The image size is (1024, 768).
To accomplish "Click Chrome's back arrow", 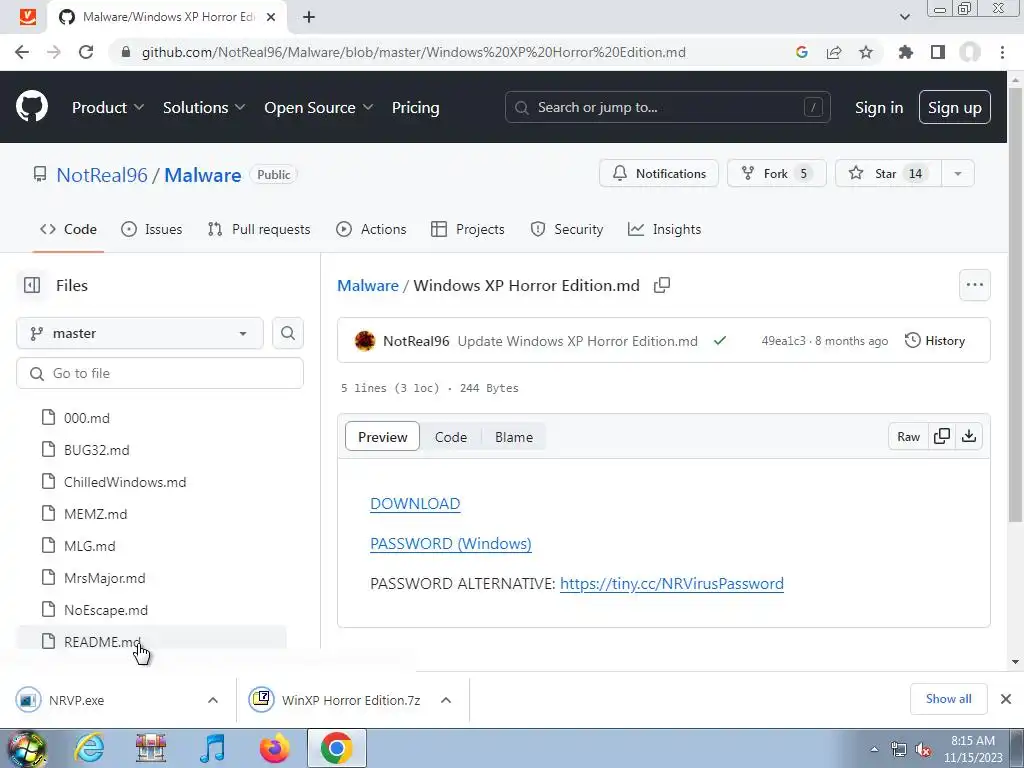I will coord(22,52).
